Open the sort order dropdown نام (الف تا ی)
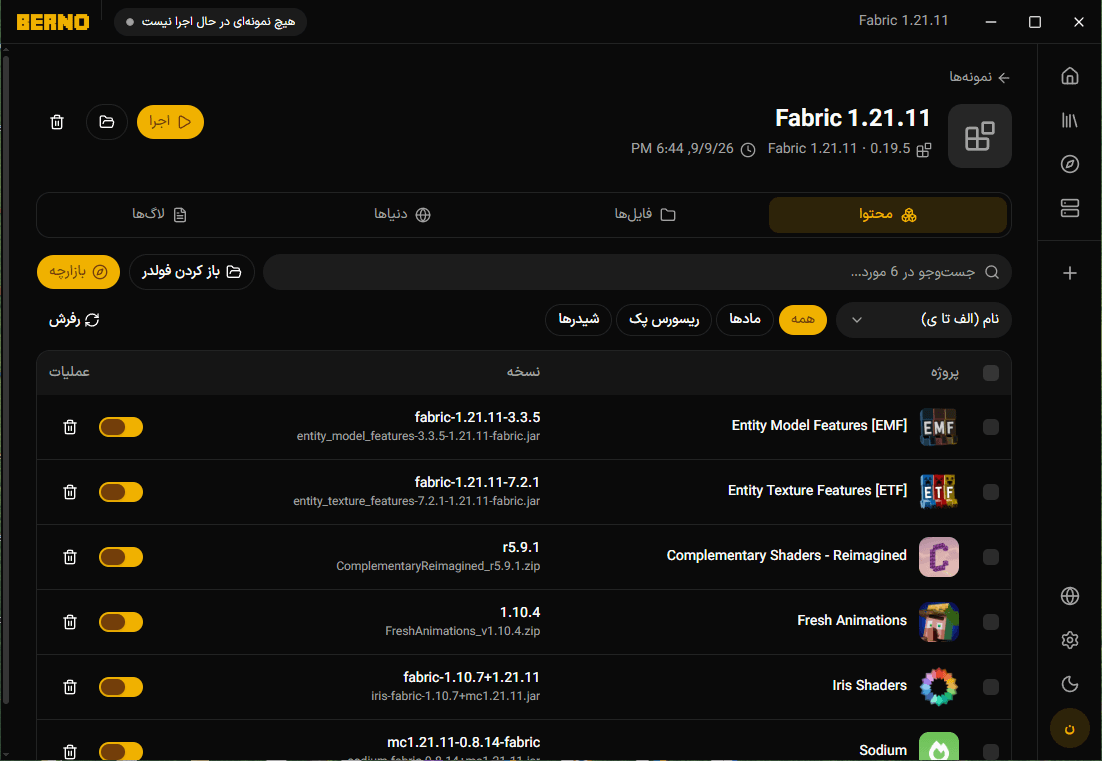This screenshot has width=1102, height=761. (x=923, y=320)
